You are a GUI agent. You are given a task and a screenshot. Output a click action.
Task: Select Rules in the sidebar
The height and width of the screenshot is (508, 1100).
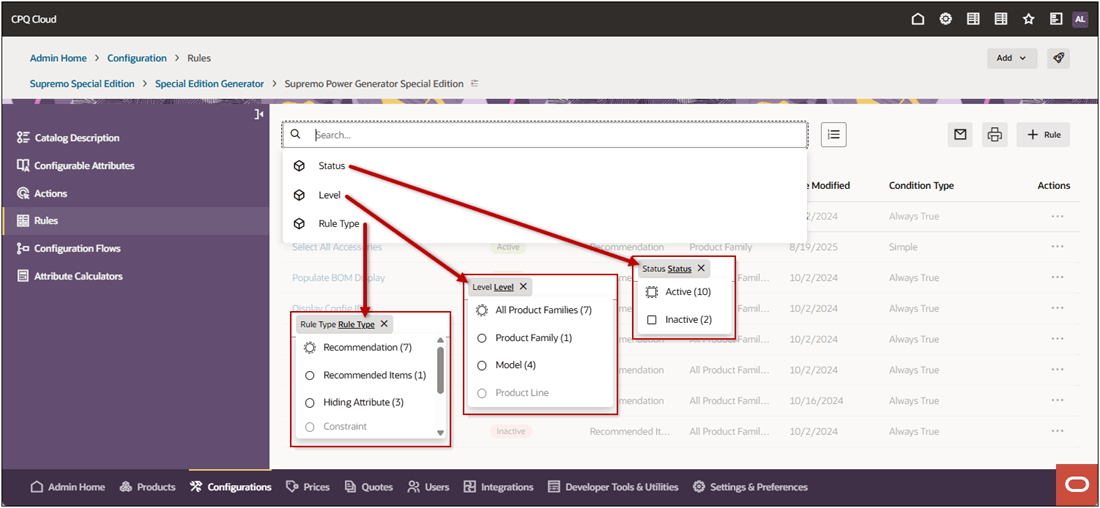pos(37,220)
